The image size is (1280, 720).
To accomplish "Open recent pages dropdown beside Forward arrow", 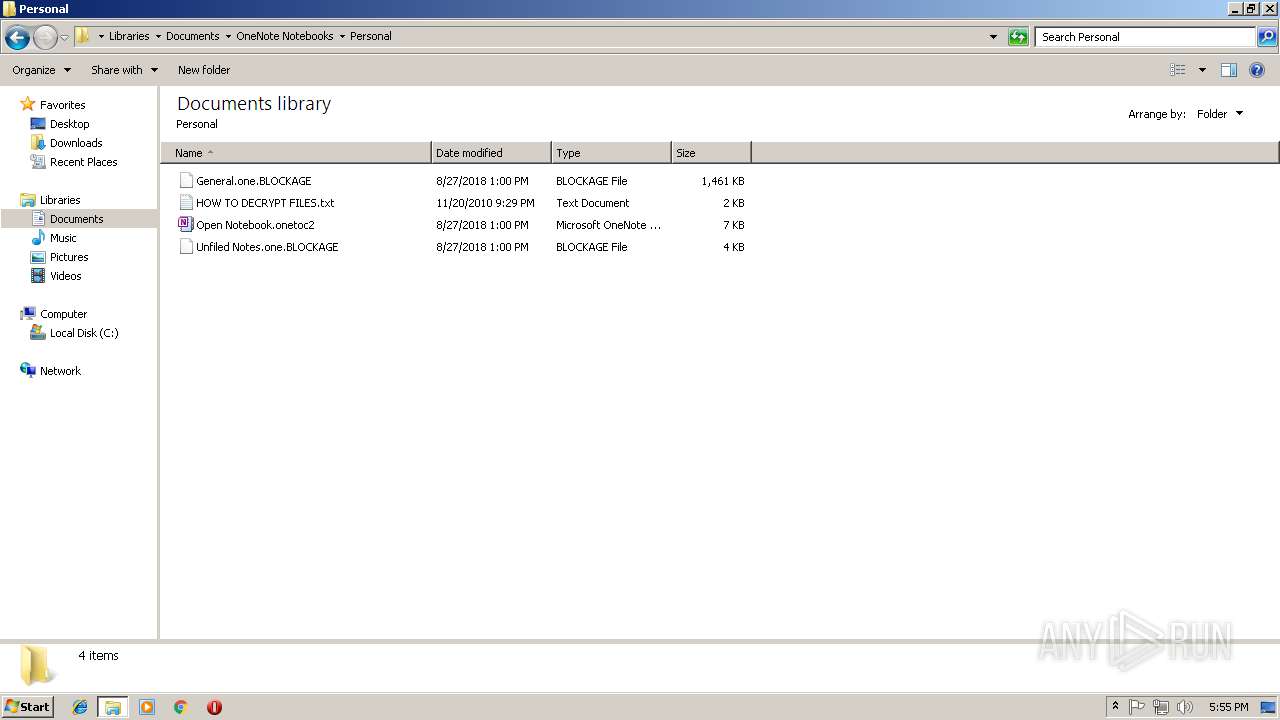I will coord(65,38).
